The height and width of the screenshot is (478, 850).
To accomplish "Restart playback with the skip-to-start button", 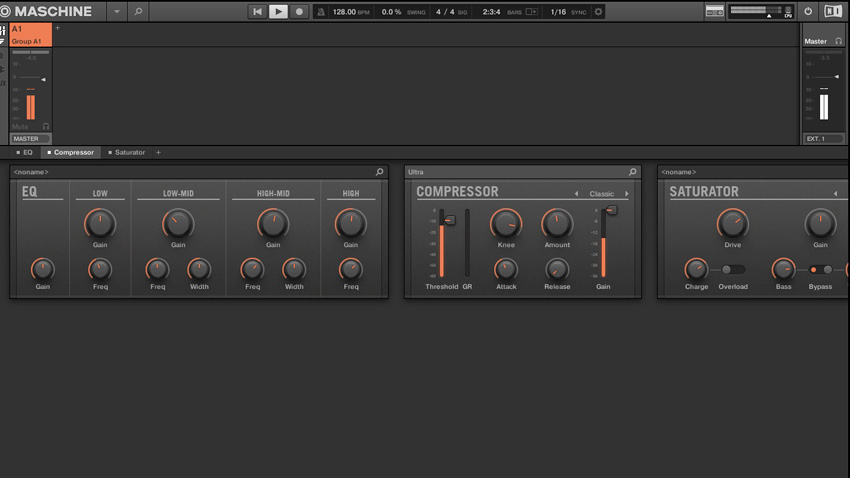I will [x=257, y=11].
